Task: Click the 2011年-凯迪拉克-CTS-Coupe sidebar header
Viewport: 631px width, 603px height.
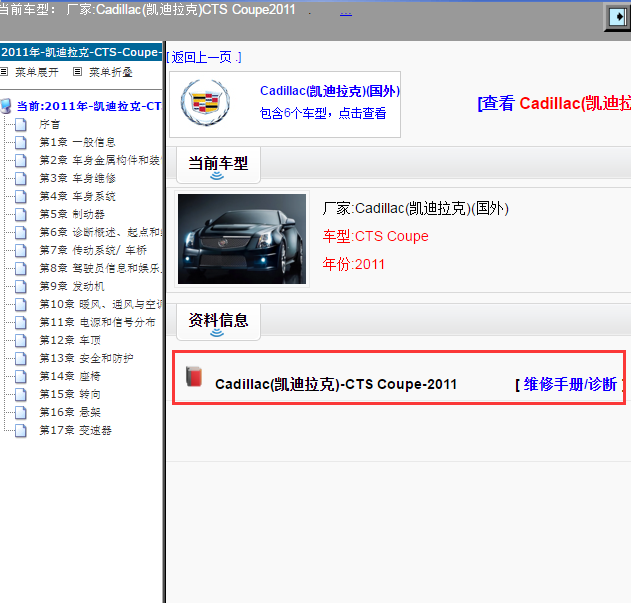Action: [x=81, y=52]
